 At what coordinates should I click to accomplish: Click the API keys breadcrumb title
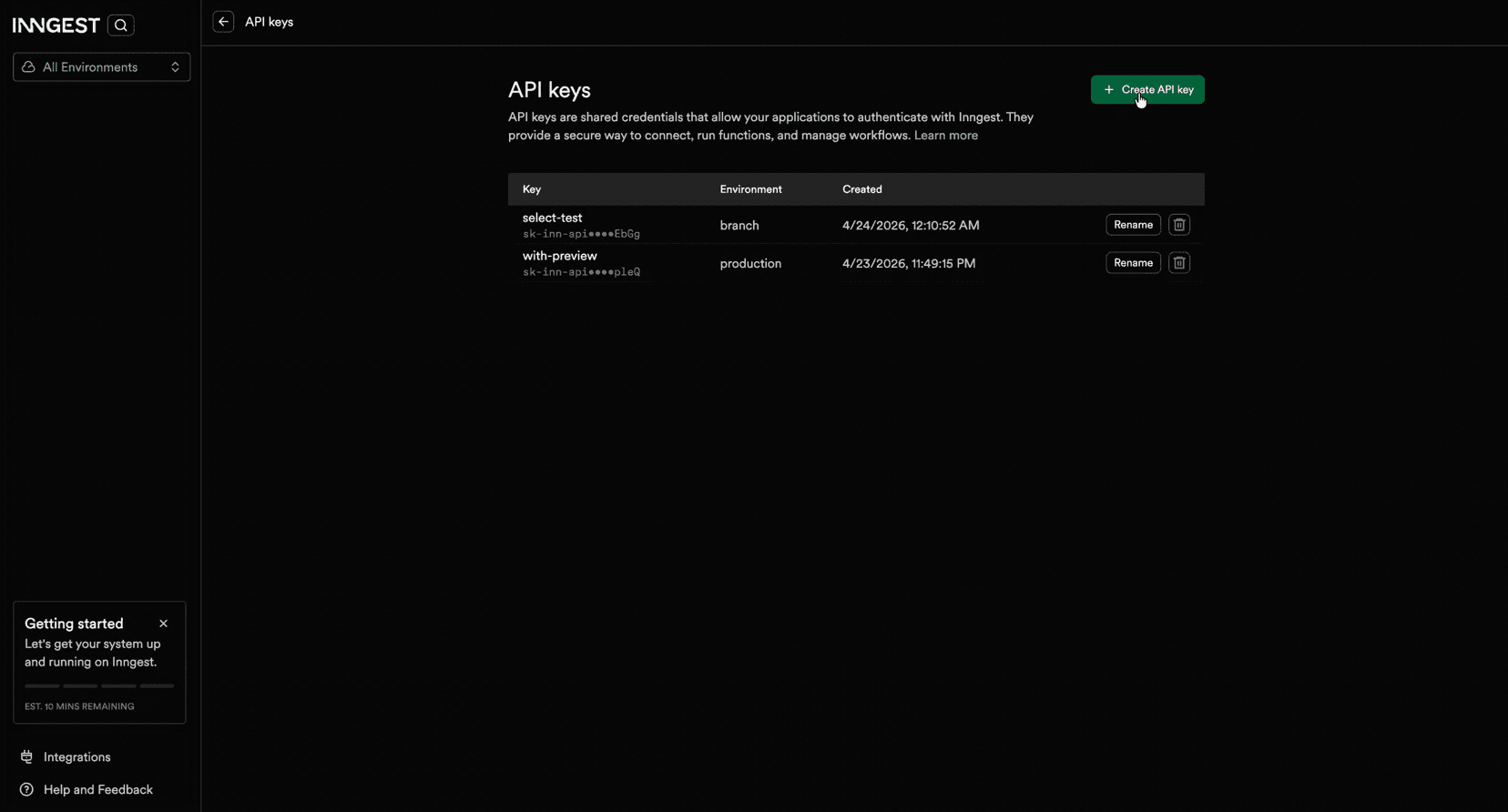269,22
